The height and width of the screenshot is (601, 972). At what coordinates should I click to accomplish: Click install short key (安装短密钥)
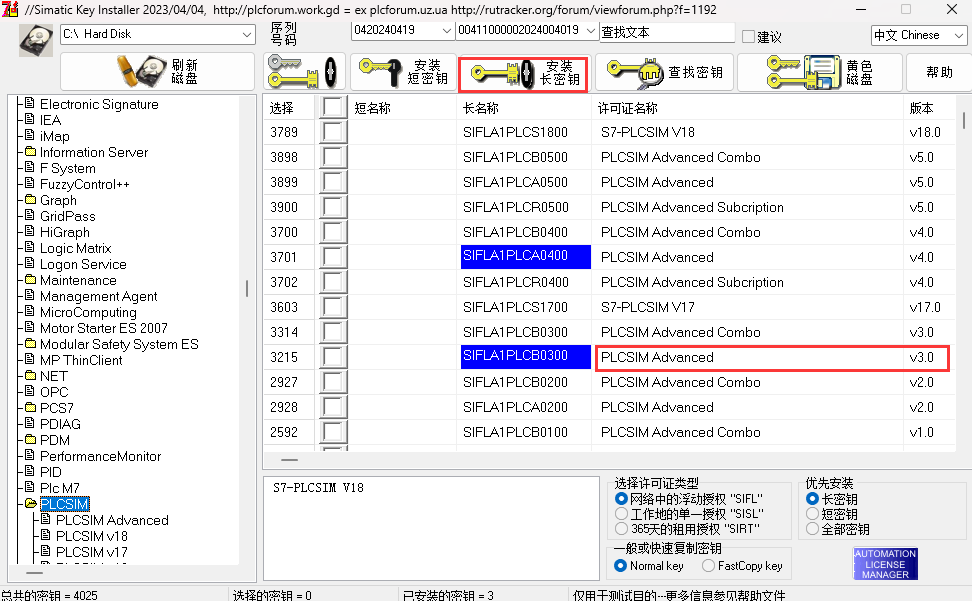(403, 72)
